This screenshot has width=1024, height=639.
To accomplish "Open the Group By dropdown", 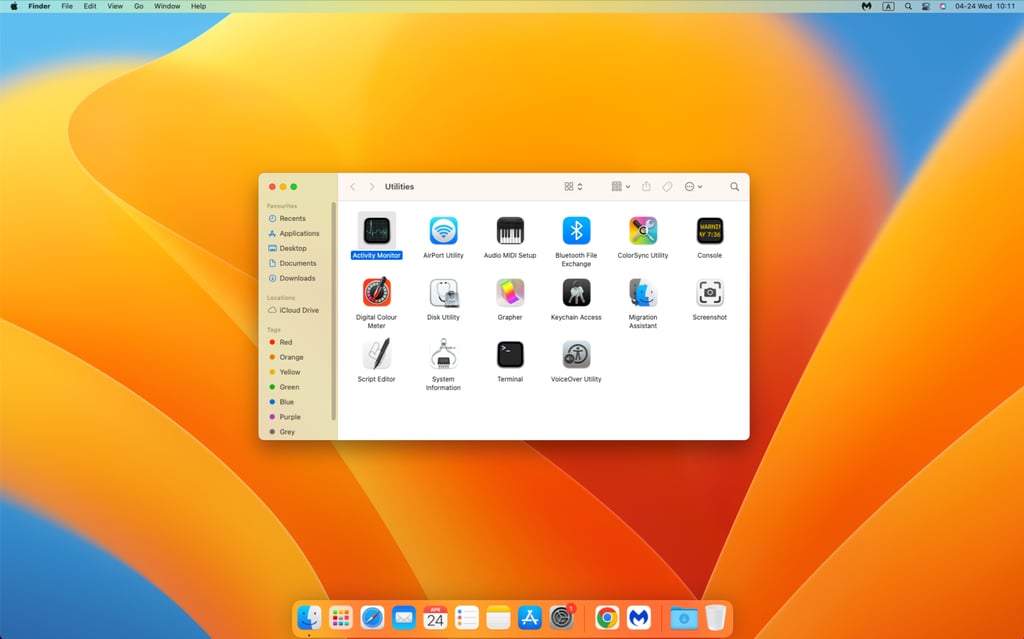I will 620,186.
